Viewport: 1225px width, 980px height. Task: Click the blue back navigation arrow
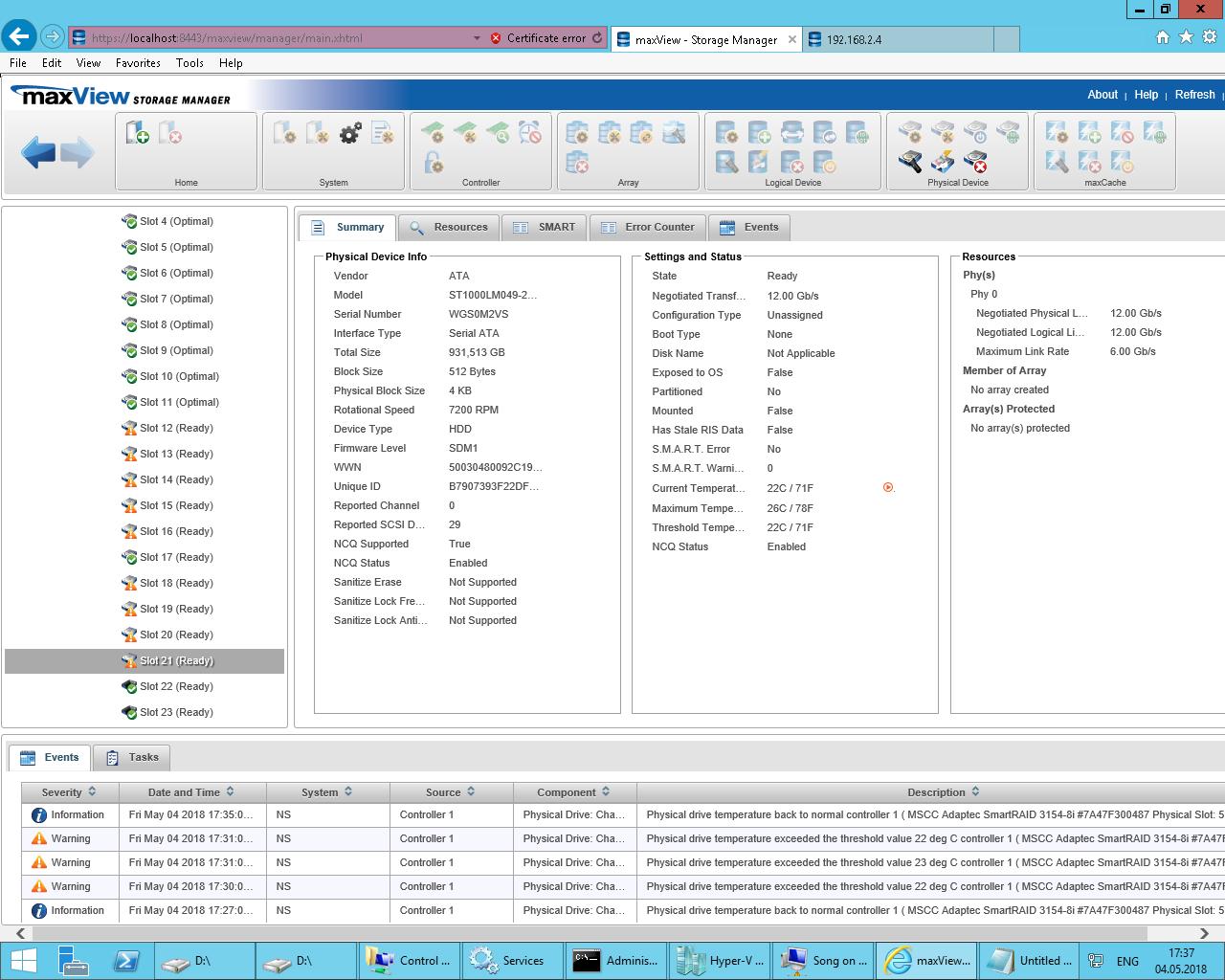coord(38,152)
